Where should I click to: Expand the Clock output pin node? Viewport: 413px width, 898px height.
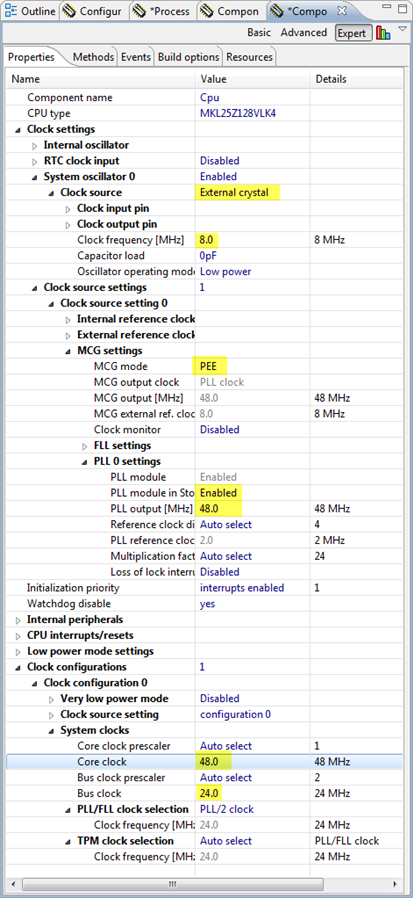[68, 224]
